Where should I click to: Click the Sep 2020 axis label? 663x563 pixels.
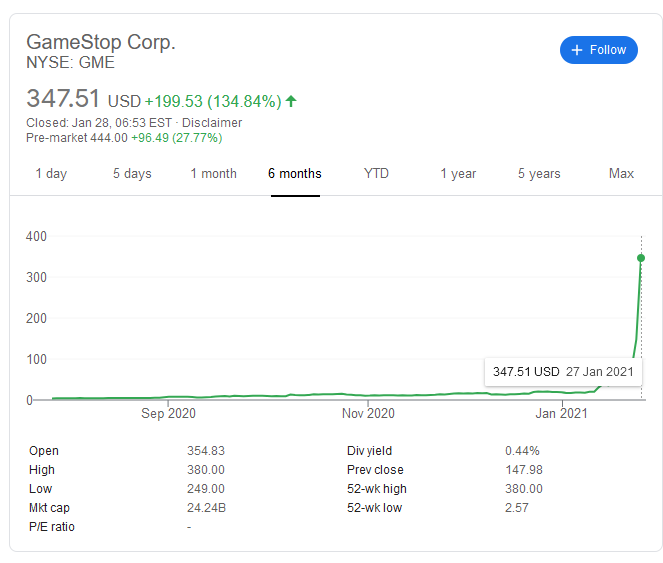tap(168, 413)
